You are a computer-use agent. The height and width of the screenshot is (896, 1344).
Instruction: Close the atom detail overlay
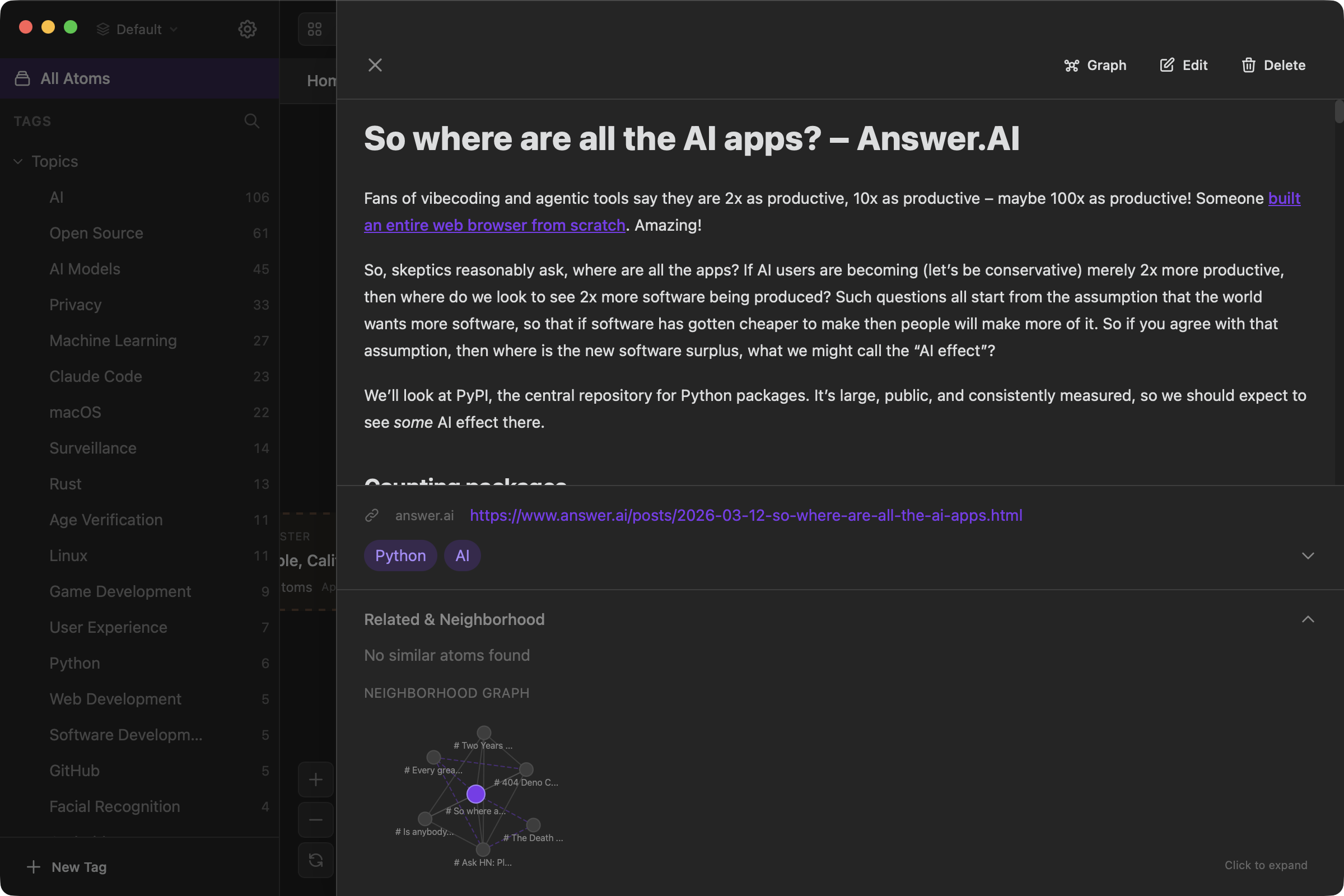point(375,64)
